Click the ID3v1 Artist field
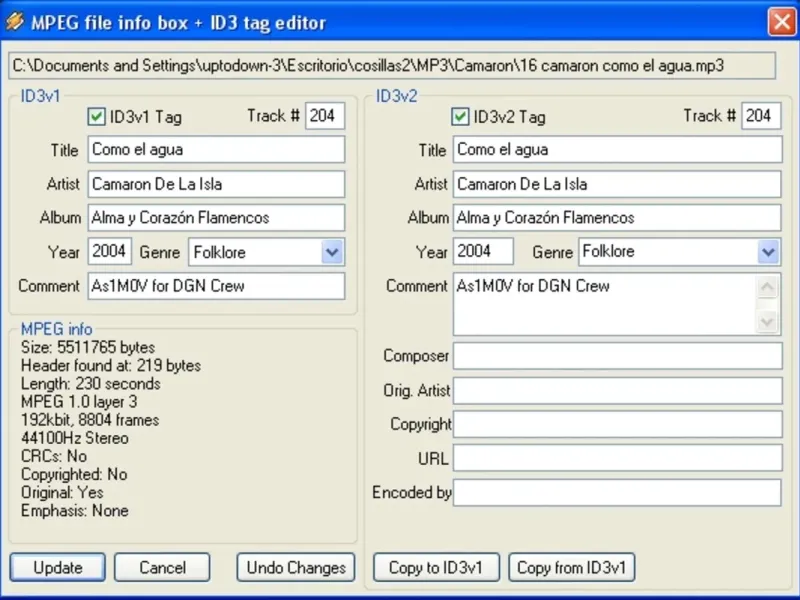 (216, 184)
